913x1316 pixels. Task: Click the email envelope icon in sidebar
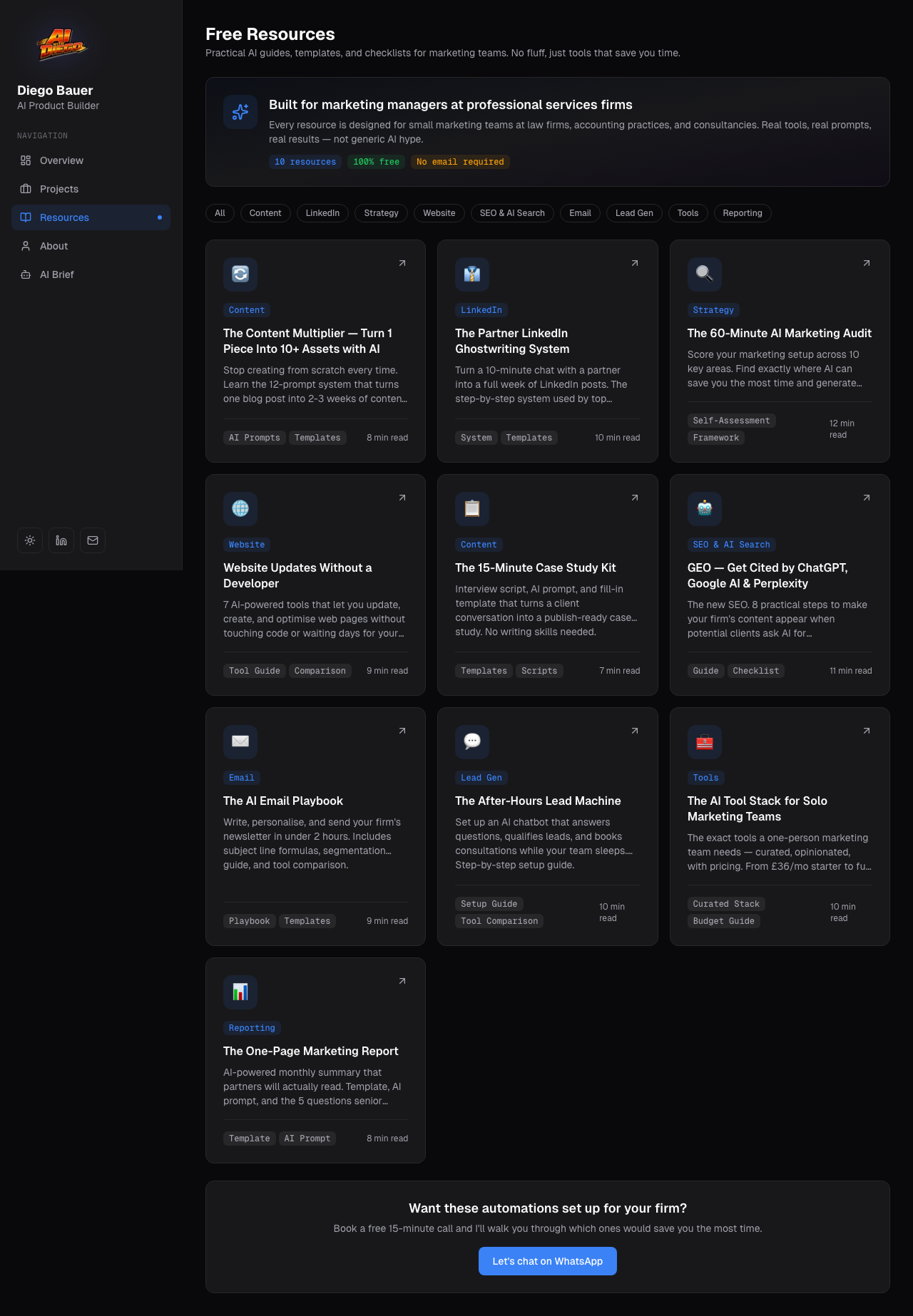[93, 540]
